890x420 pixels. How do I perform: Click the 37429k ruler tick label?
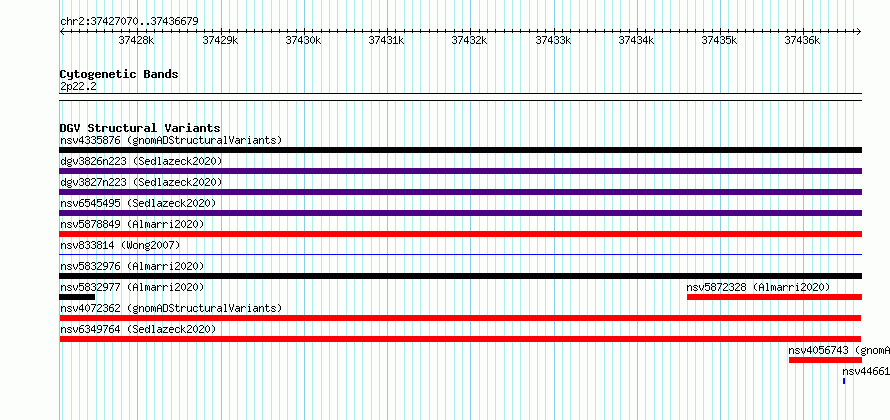point(220,40)
